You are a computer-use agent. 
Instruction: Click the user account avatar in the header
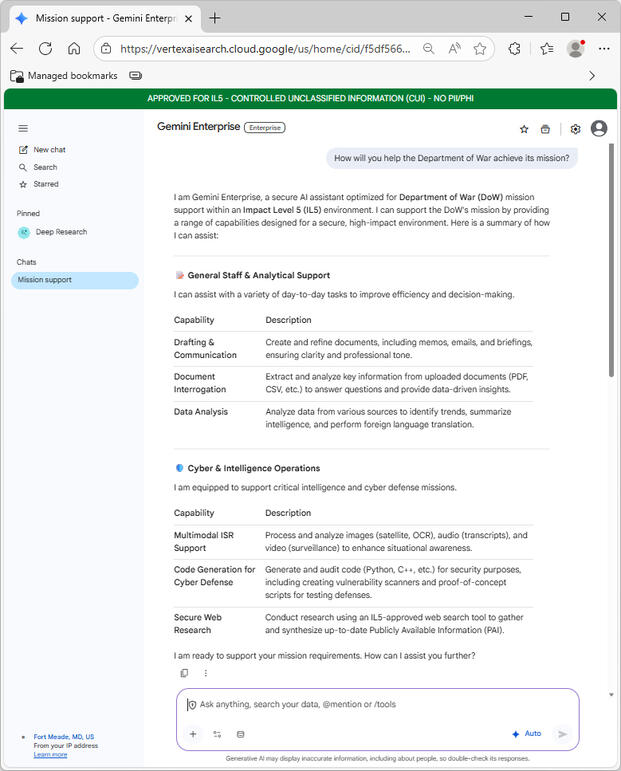[599, 128]
